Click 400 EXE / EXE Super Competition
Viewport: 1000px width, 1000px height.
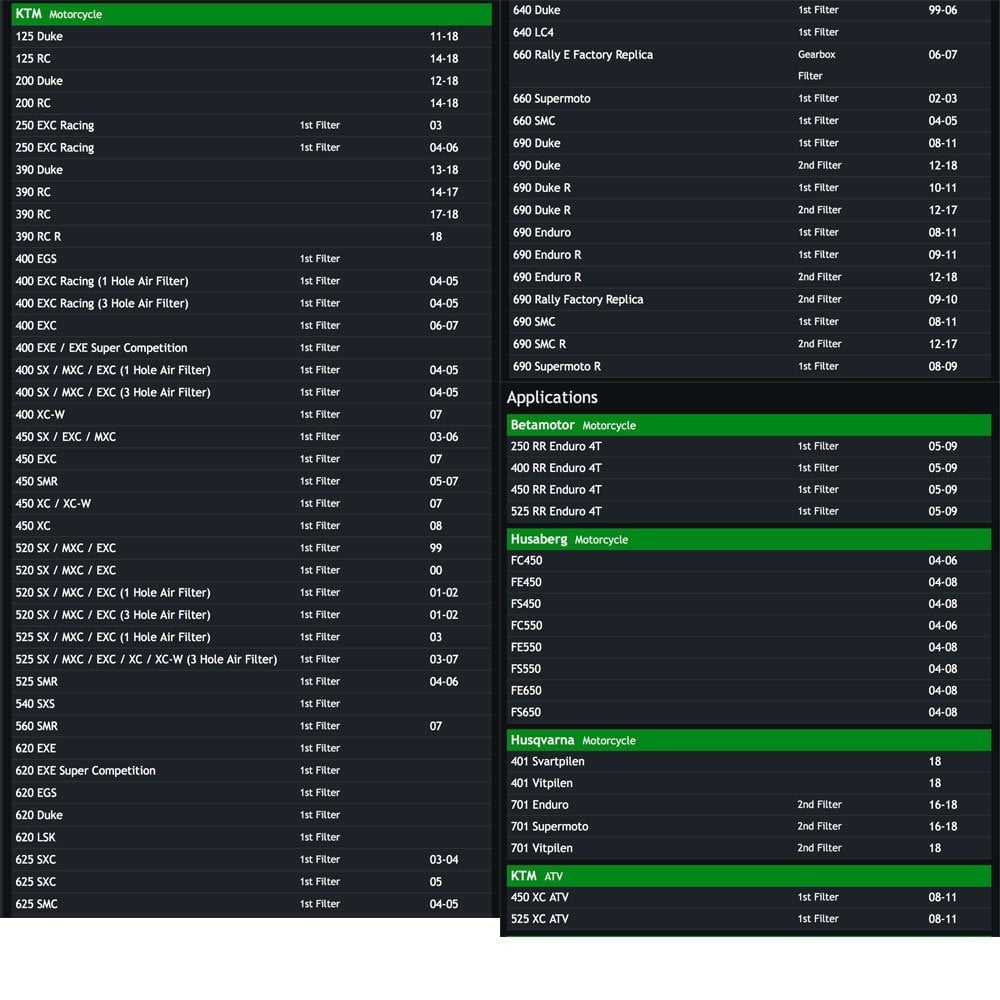251,348
